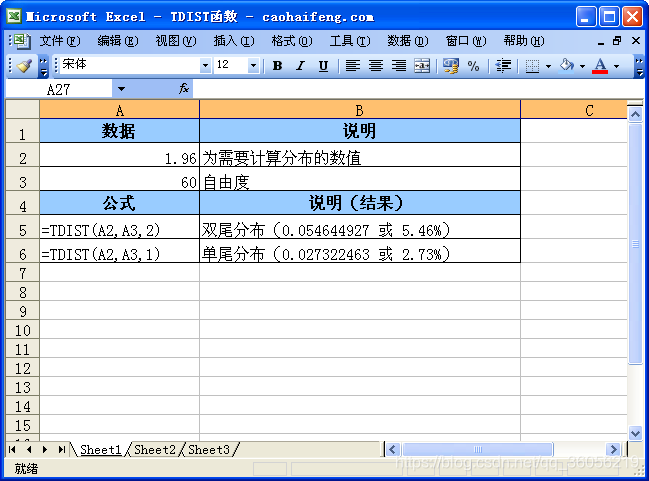Open 数据(D) menu
The width and height of the screenshot is (649, 481).
tap(408, 41)
